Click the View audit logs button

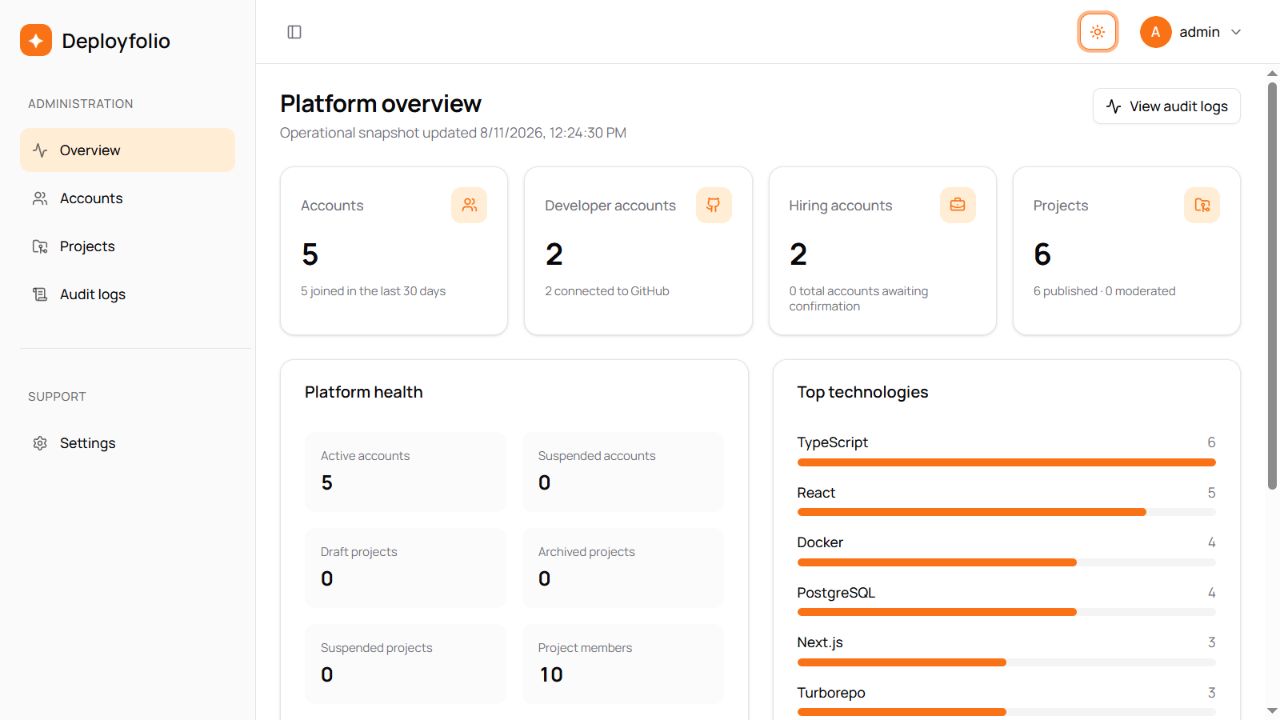1167,106
